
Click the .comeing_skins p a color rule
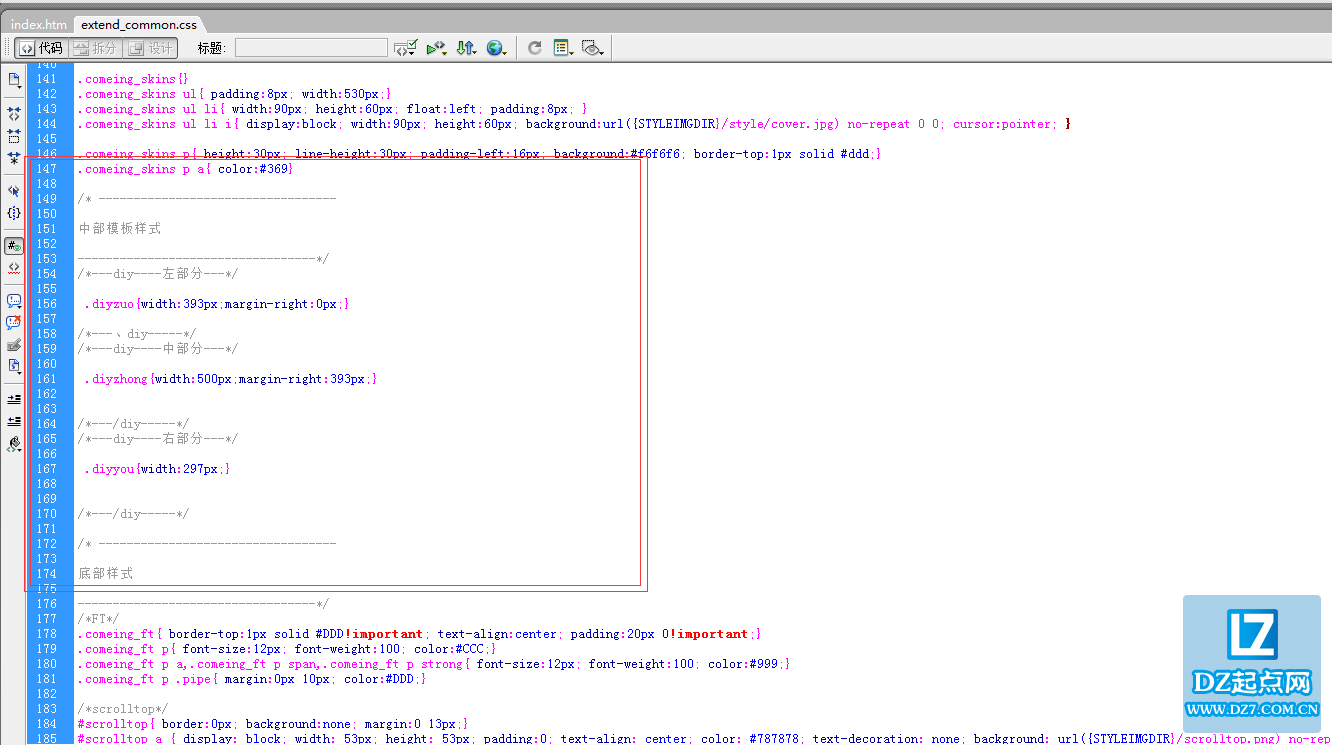(185, 169)
